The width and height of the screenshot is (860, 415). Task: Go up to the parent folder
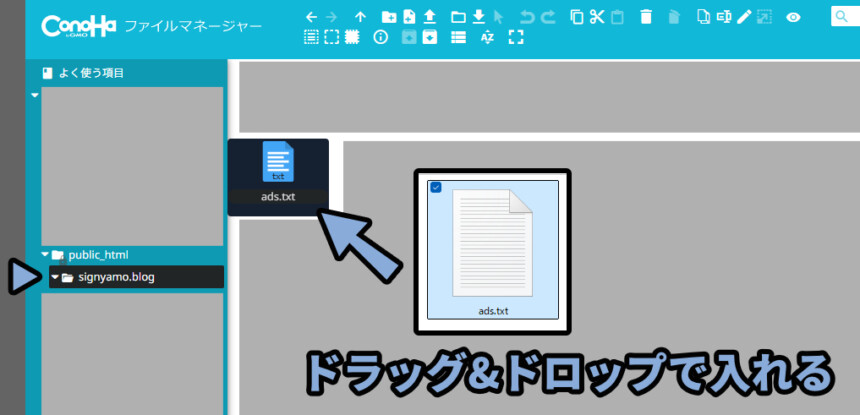(360, 17)
